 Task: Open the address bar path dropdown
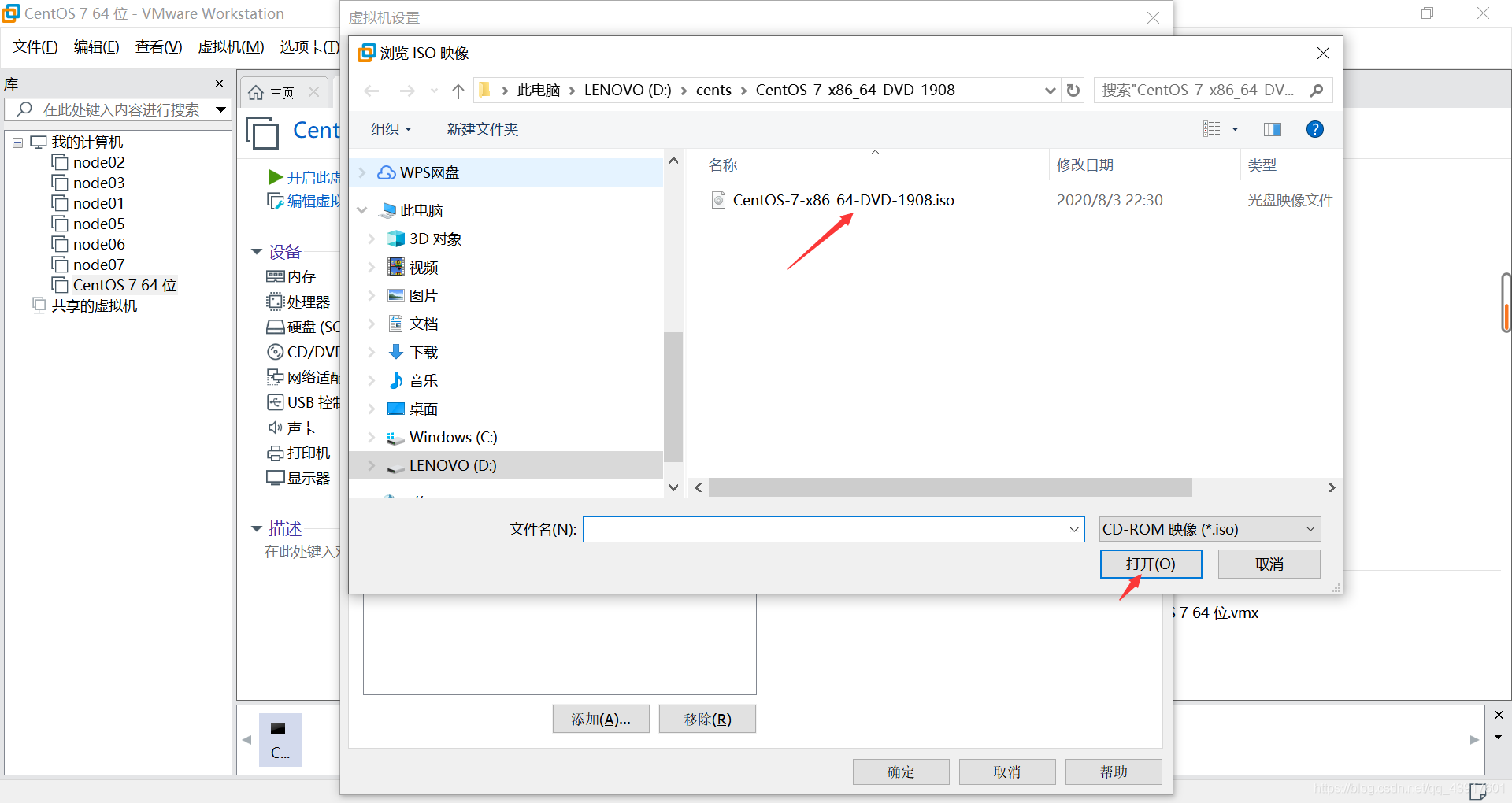point(1050,91)
